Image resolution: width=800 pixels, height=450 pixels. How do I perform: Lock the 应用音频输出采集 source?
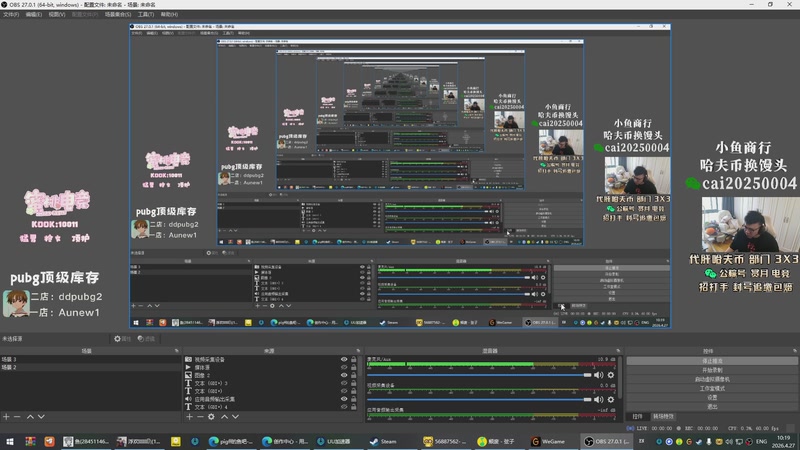[354, 399]
